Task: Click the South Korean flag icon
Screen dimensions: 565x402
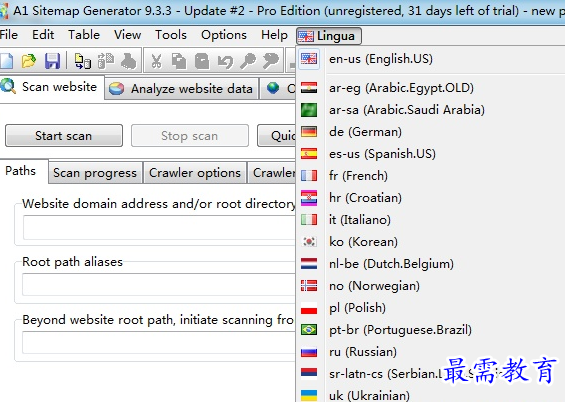Action: tap(309, 242)
